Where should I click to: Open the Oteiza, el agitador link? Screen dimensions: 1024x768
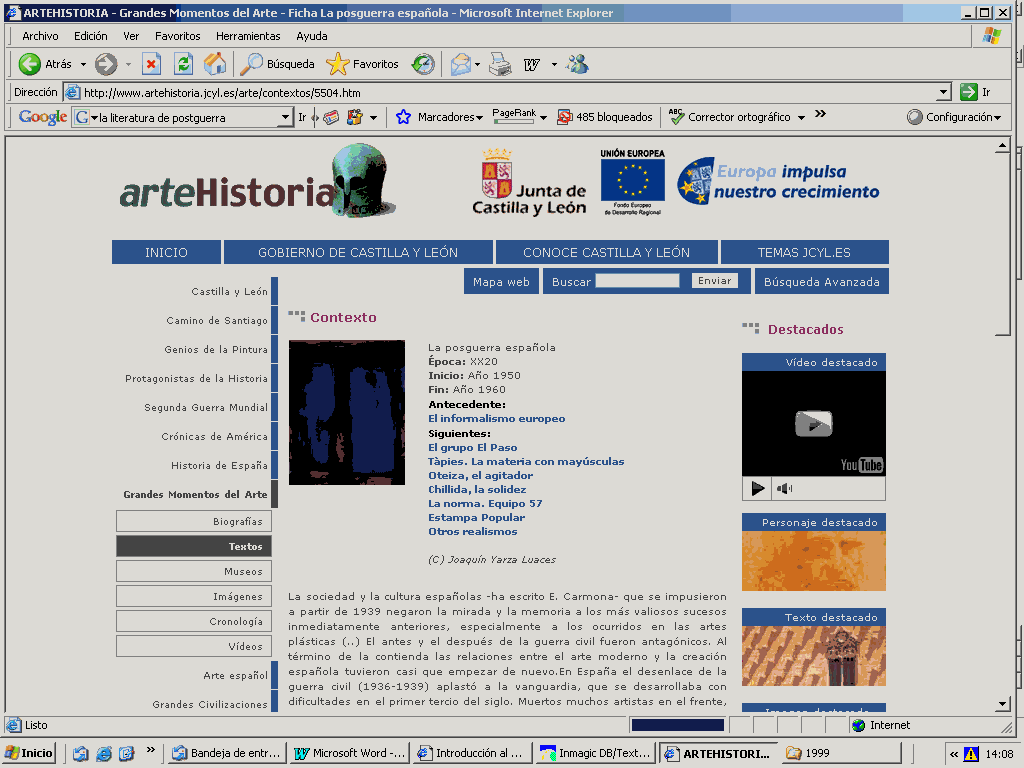tap(480, 475)
